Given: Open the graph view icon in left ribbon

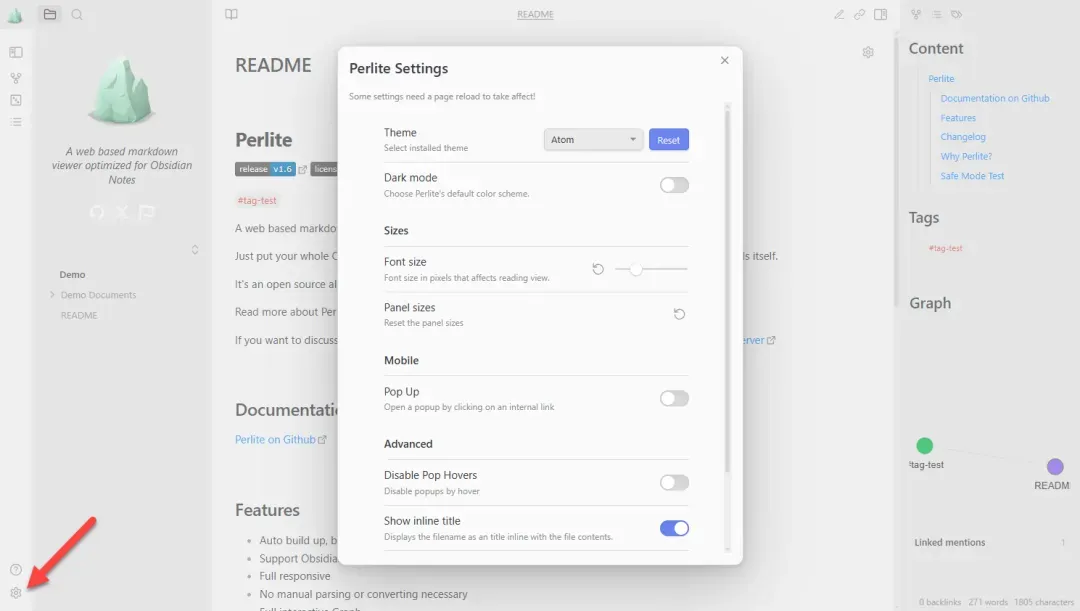Looking at the screenshot, I should 16,77.
